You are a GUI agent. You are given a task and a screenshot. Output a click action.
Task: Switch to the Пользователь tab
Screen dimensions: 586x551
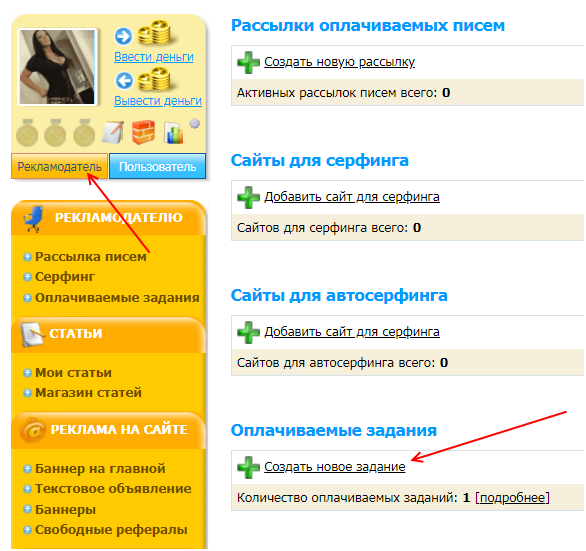157,166
